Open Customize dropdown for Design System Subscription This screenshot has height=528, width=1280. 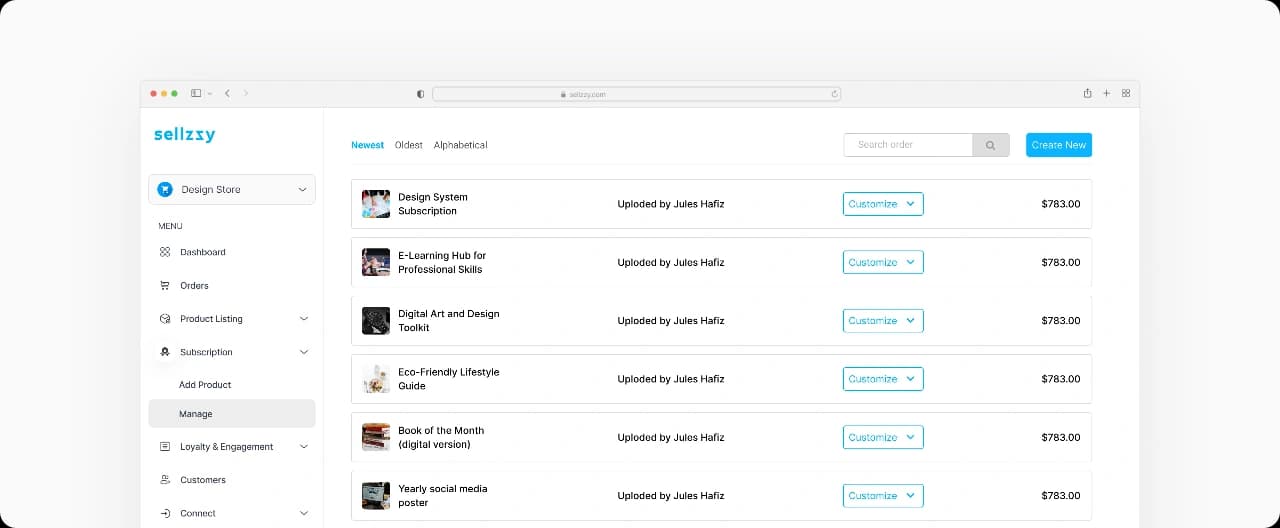point(883,204)
